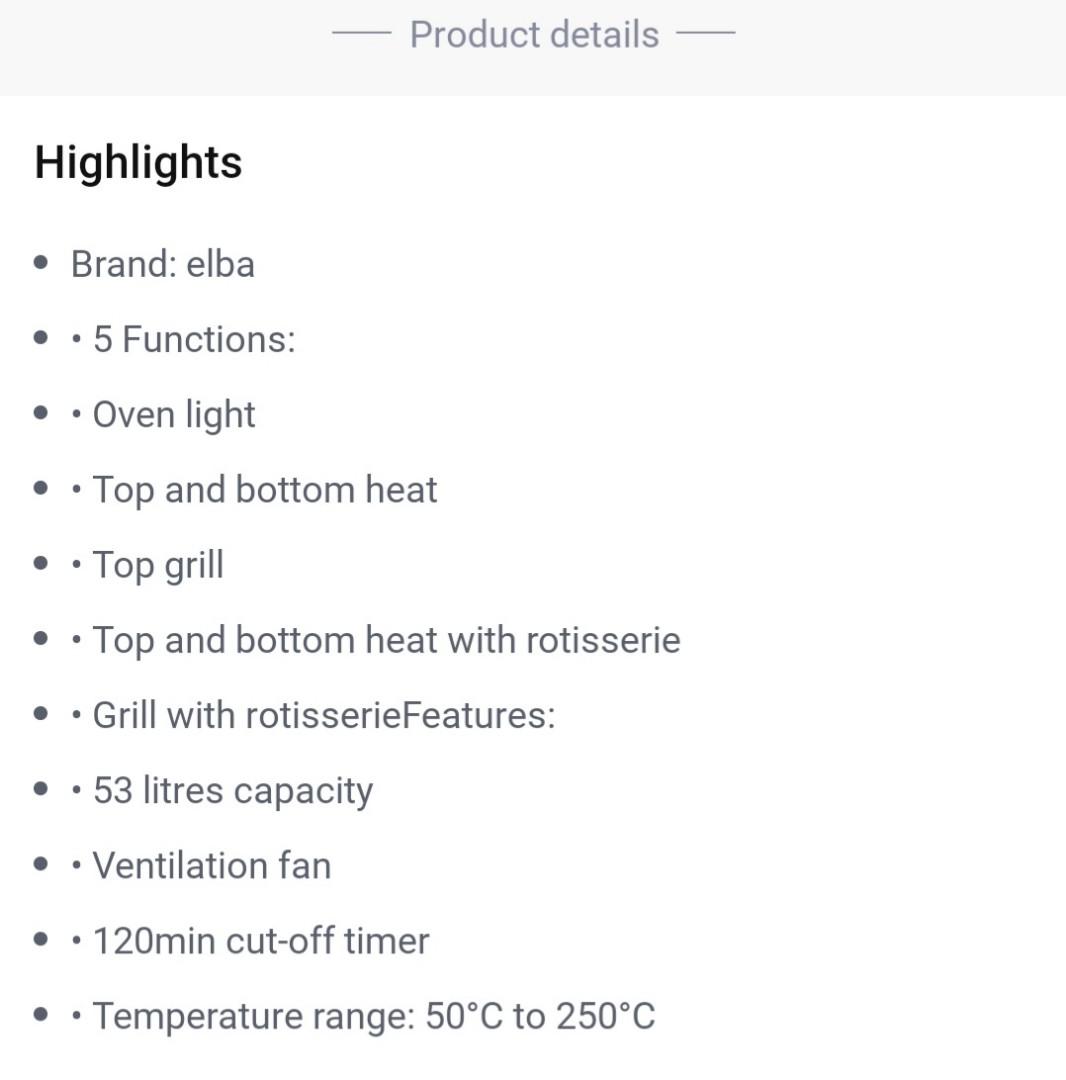
Task: Click the "Top grill" list item
Action: point(158,565)
